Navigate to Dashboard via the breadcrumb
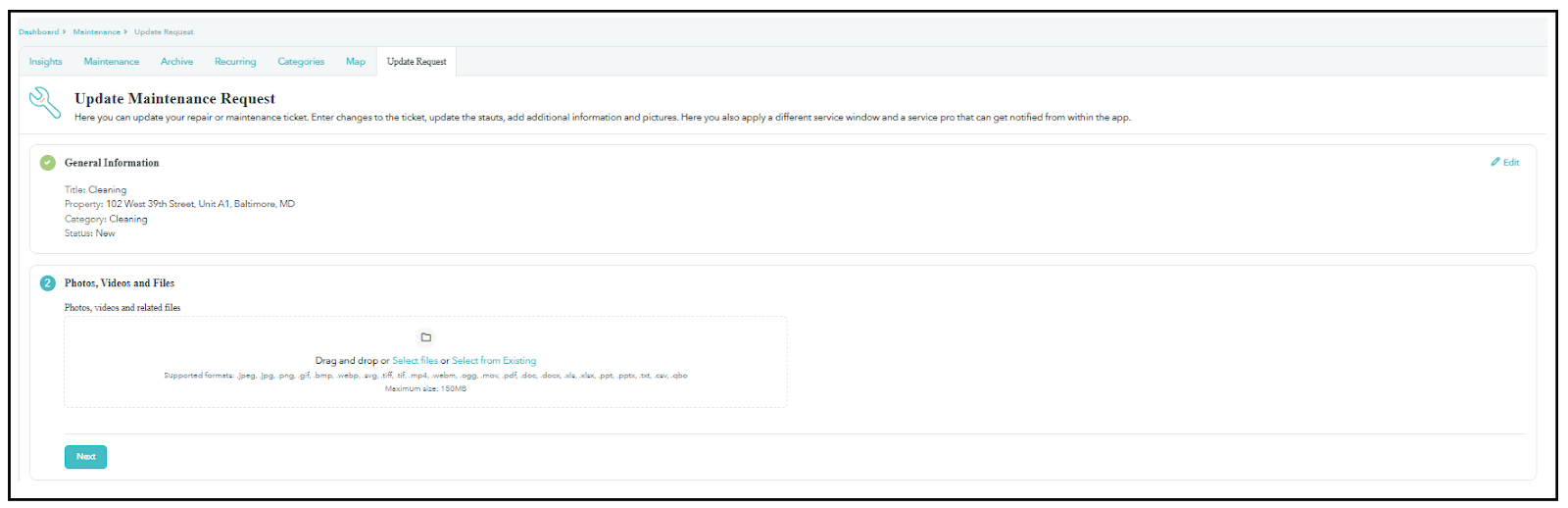 39,32
